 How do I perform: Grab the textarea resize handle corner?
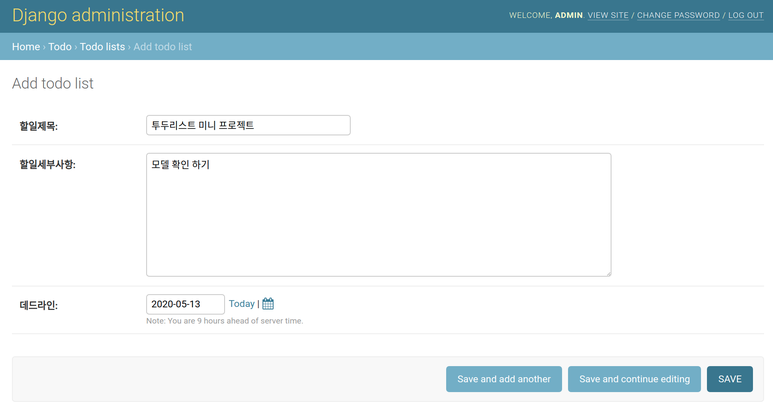pyautogui.click(x=606, y=271)
